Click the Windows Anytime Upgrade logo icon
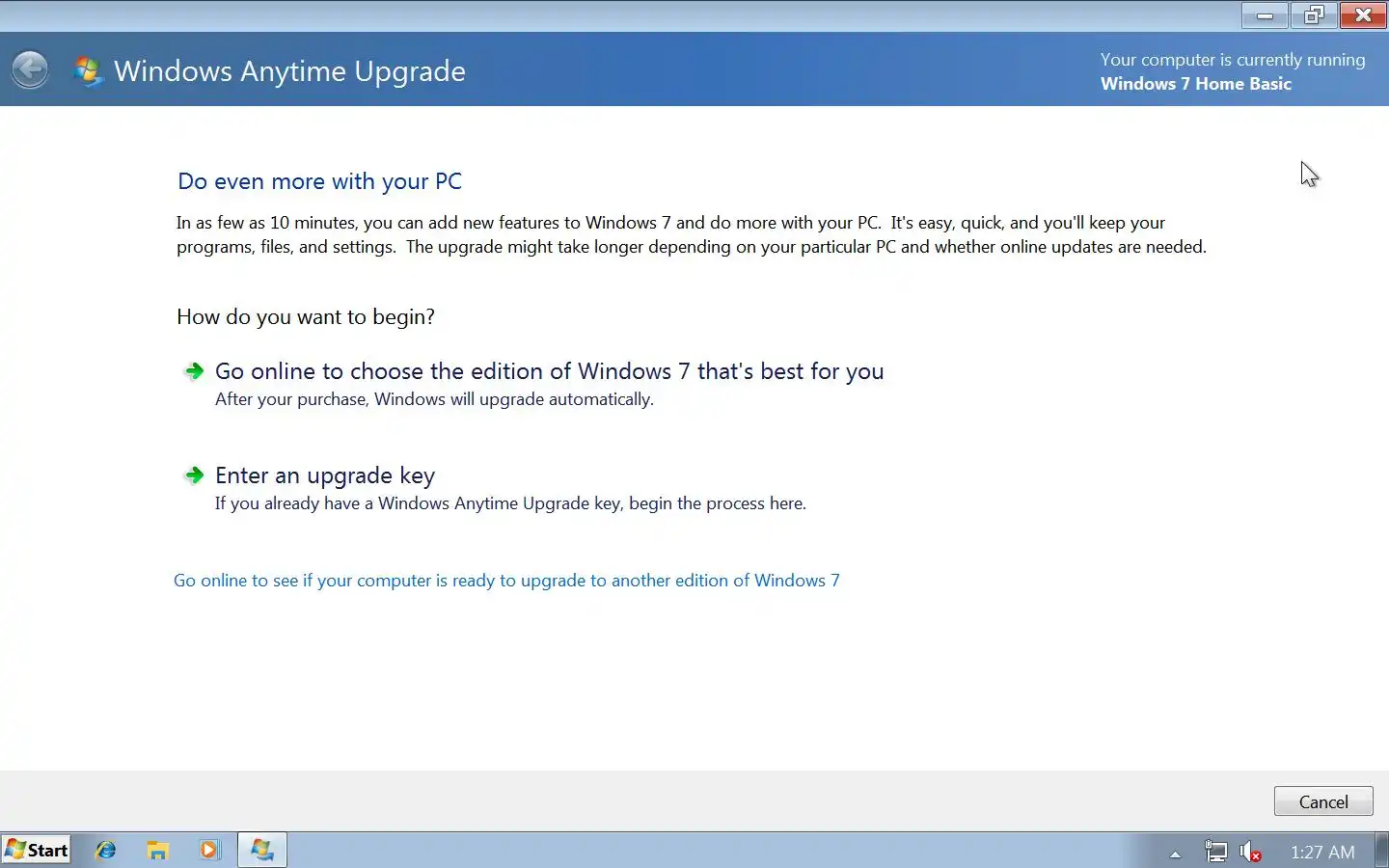 click(x=87, y=70)
